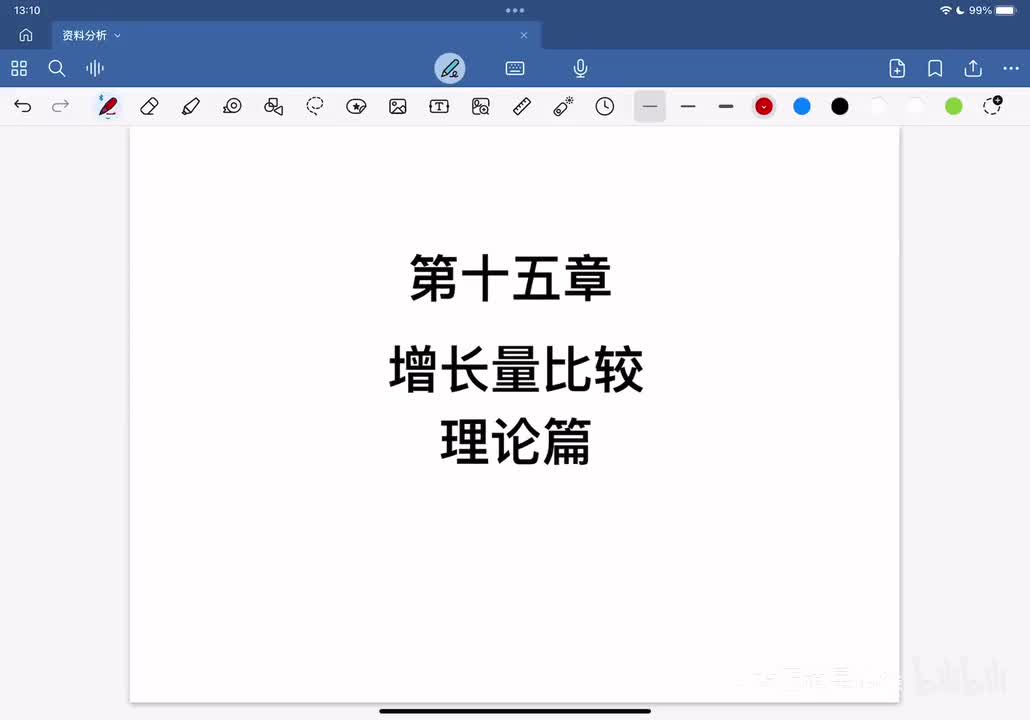
Task: Open the stickers and elements tool
Action: (356, 106)
